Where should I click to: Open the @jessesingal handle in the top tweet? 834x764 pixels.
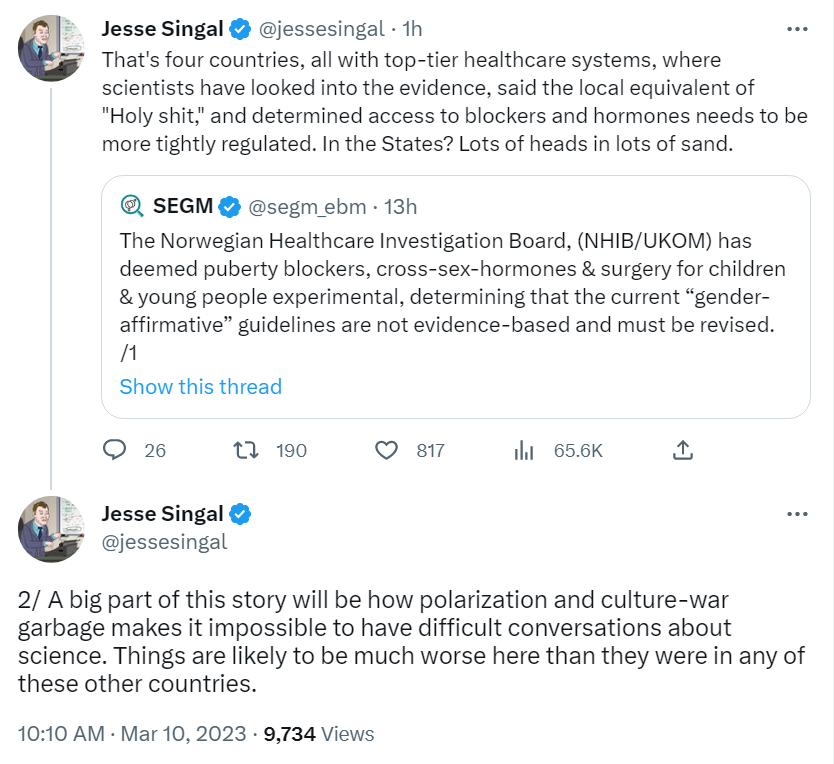pyautogui.click(x=321, y=29)
